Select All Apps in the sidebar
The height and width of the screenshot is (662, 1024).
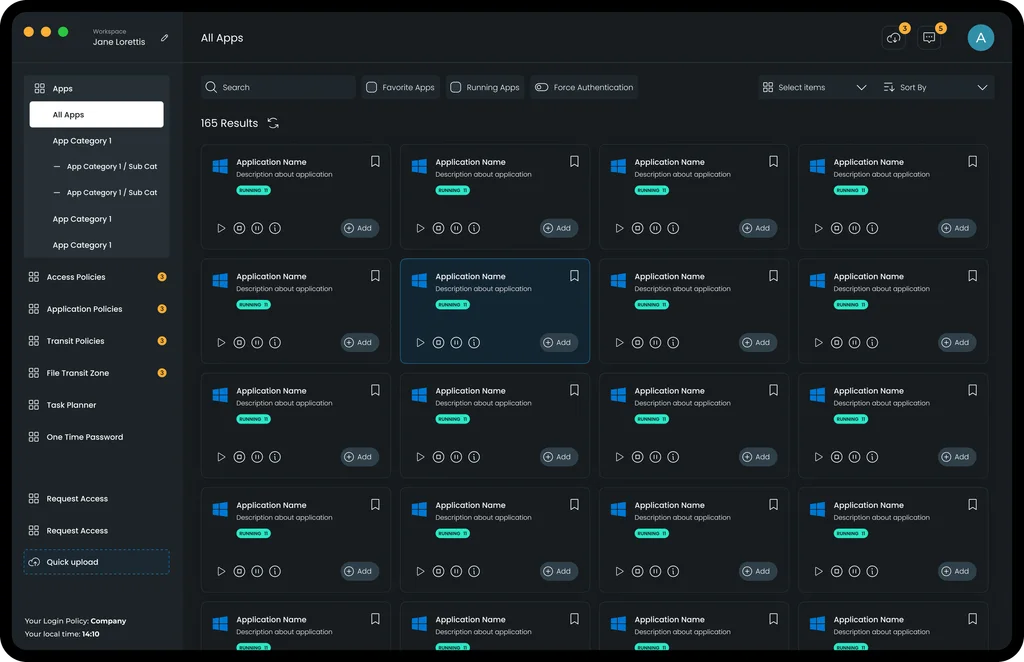(x=97, y=114)
